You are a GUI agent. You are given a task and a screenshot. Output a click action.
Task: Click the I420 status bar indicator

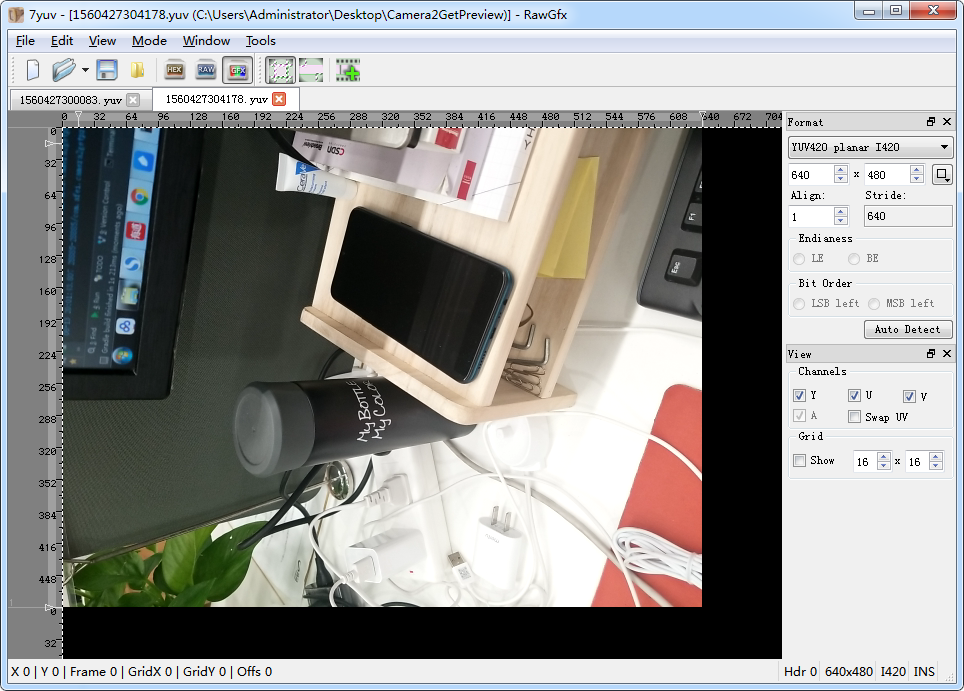[x=893, y=671]
